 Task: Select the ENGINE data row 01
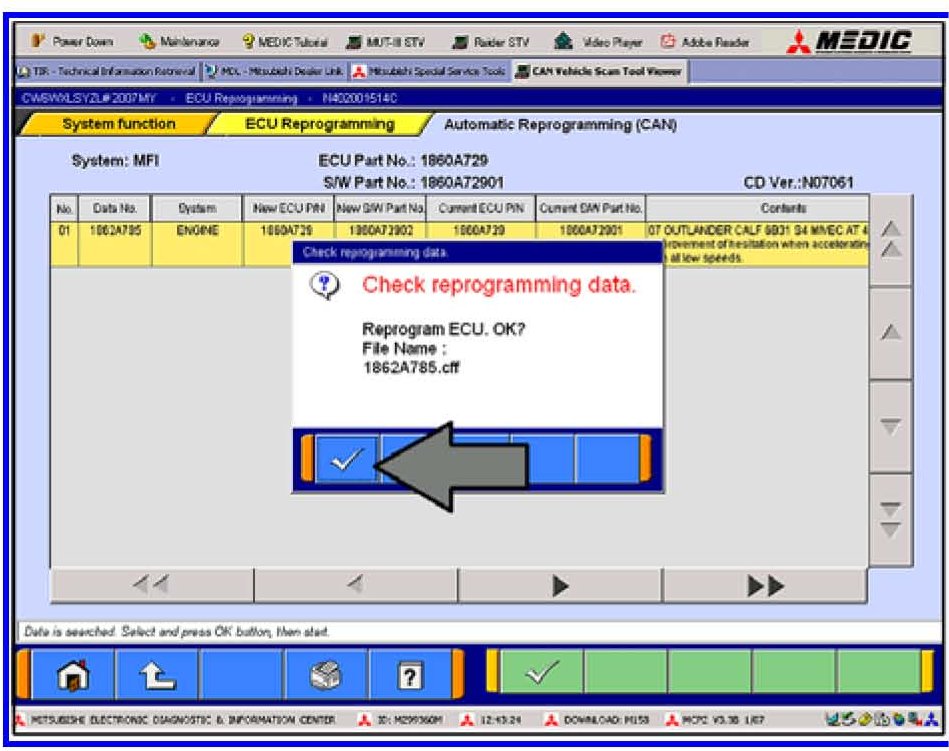[459, 244]
